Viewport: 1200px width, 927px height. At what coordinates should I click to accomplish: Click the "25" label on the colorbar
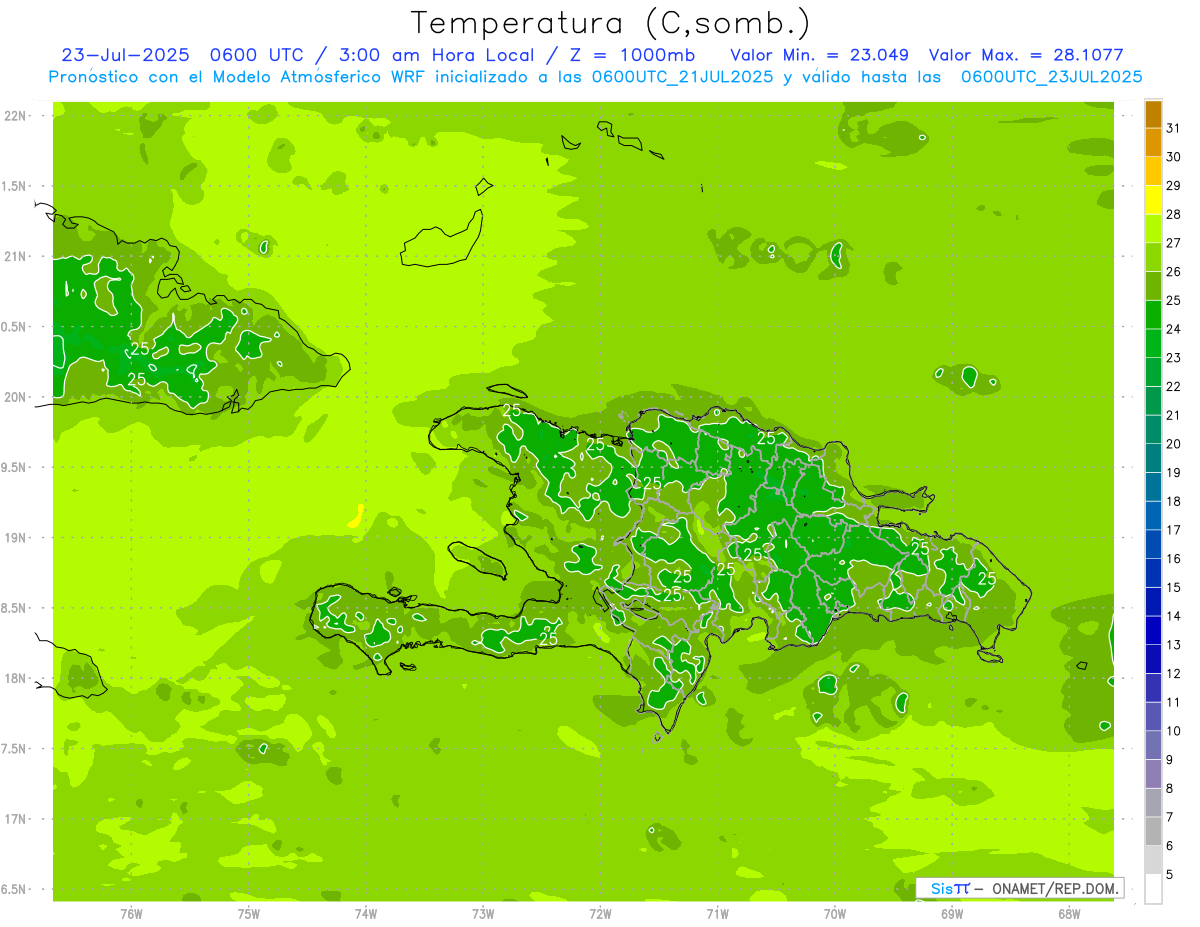click(x=1173, y=301)
